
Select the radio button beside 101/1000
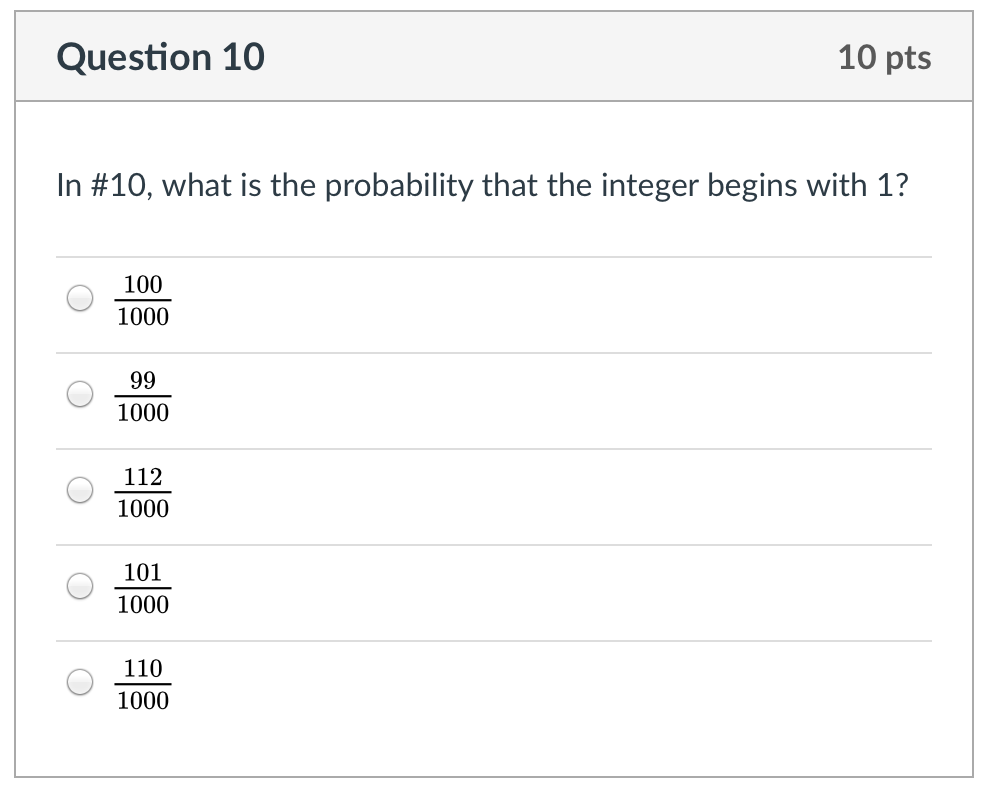pyautogui.click(x=80, y=587)
